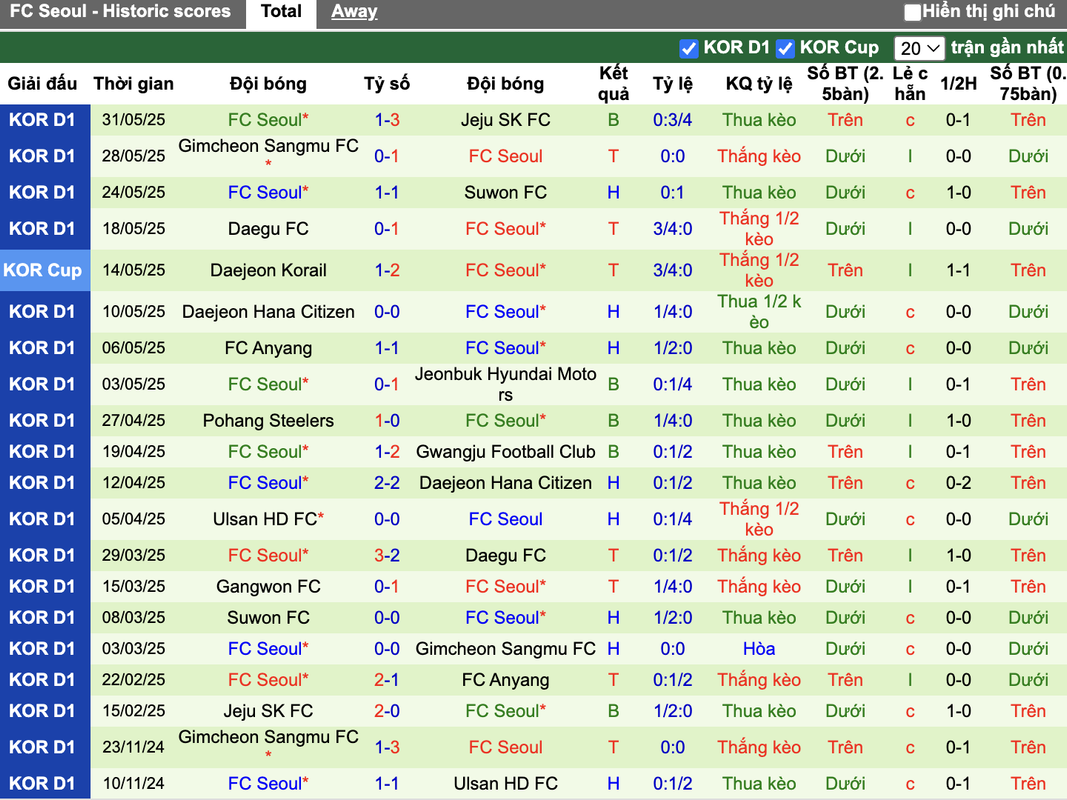Screen dimensions: 1067x800
Task: Click Thua 1/2 kèo on 10/05/25 row
Action: pyautogui.click(x=759, y=312)
